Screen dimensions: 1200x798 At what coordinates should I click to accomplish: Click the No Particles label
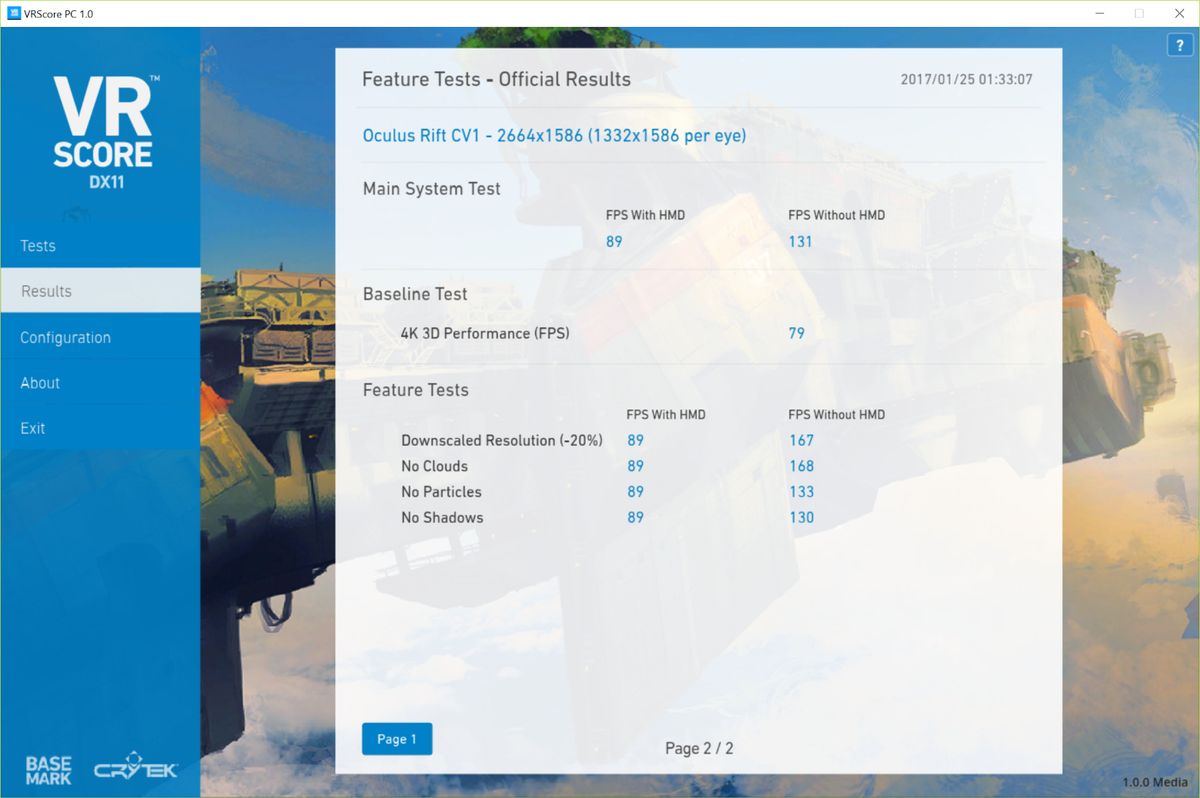[441, 492]
